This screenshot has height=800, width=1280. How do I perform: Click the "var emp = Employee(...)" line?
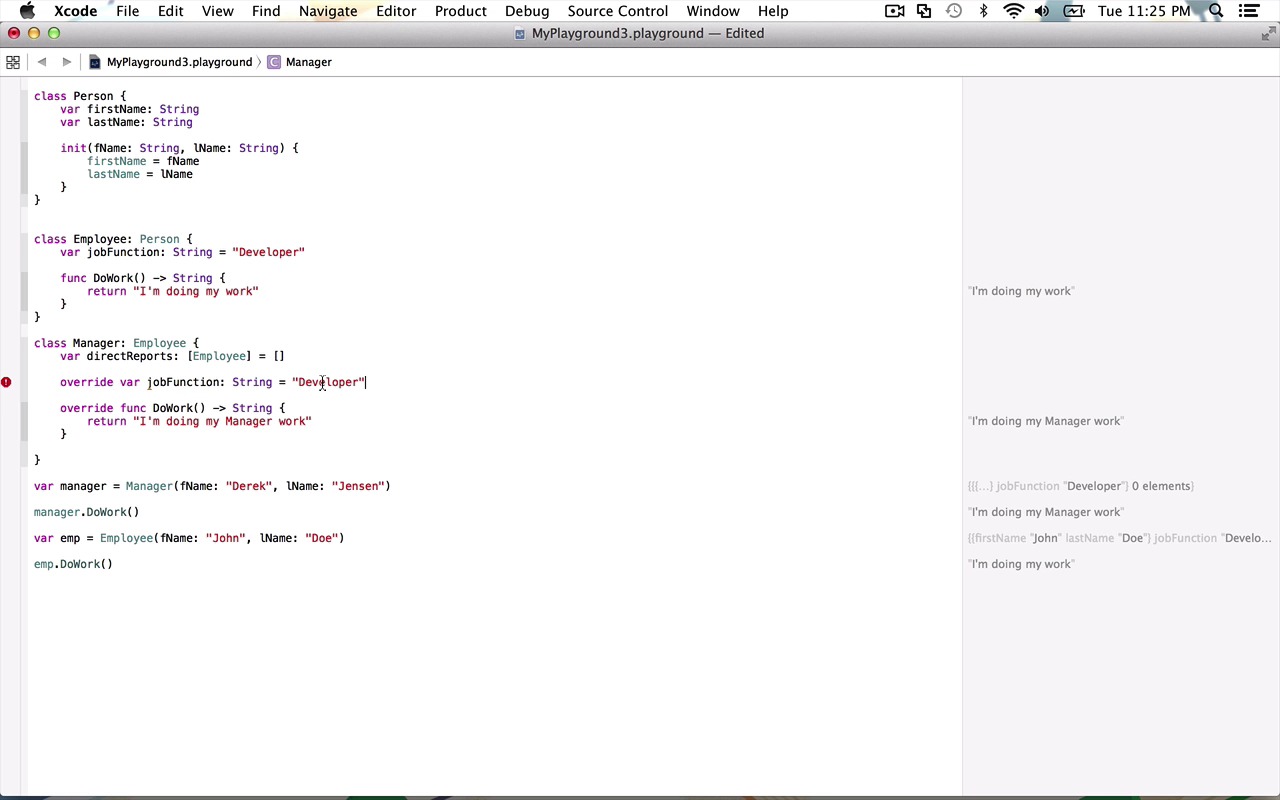(x=189, y=538)
